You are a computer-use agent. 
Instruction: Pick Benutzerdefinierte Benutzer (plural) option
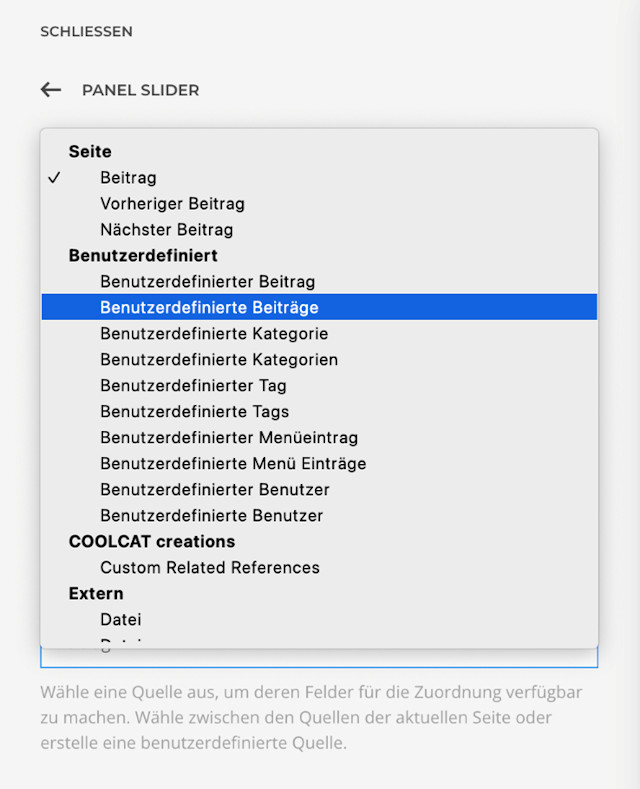(x=211, y=516)
